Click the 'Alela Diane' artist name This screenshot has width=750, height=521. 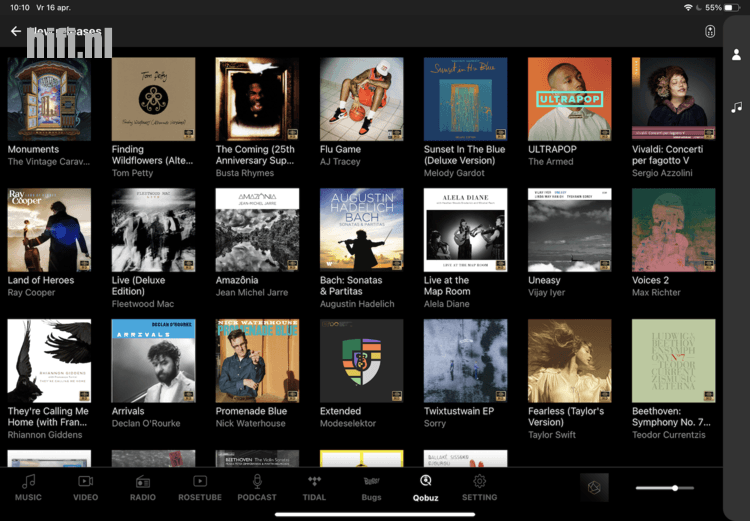point(446,304)
